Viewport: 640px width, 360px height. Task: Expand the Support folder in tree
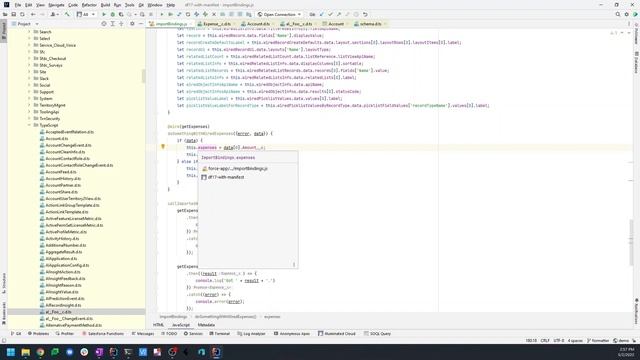pos(29,91)
